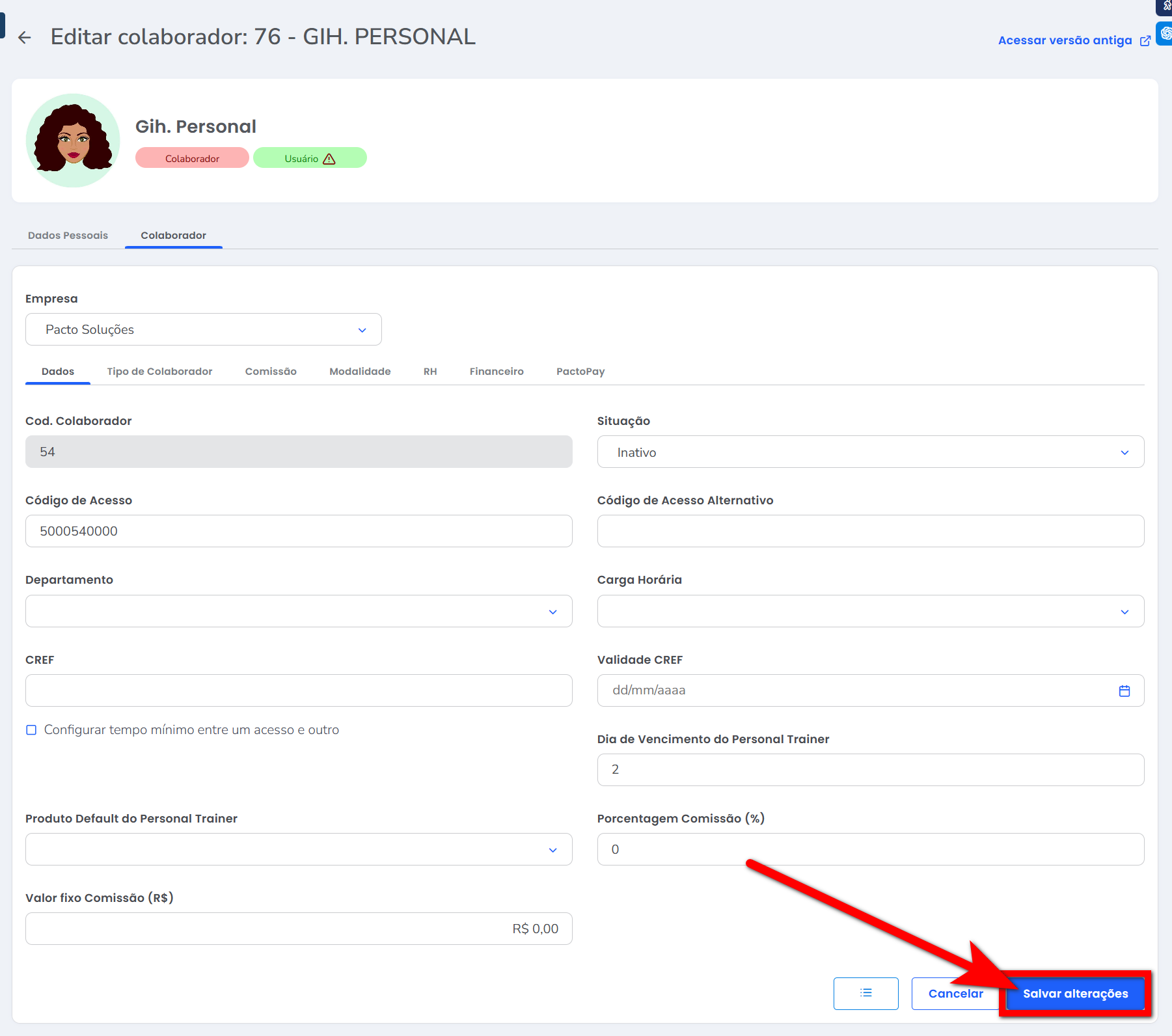Click the back arrow beside Editar colaborador

[x=25, y=38]
